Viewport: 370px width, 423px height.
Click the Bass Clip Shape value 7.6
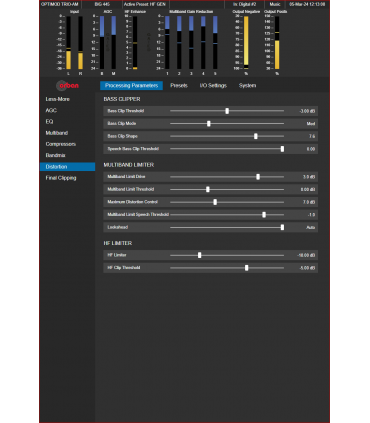point(312,136)
